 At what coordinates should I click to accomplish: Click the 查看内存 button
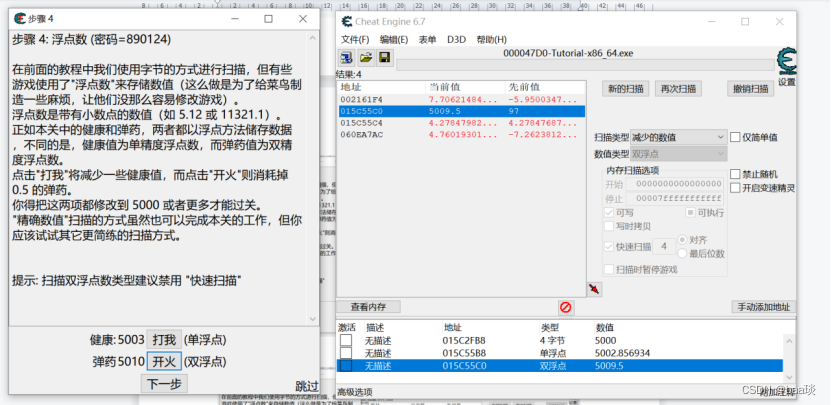[368, 307]
